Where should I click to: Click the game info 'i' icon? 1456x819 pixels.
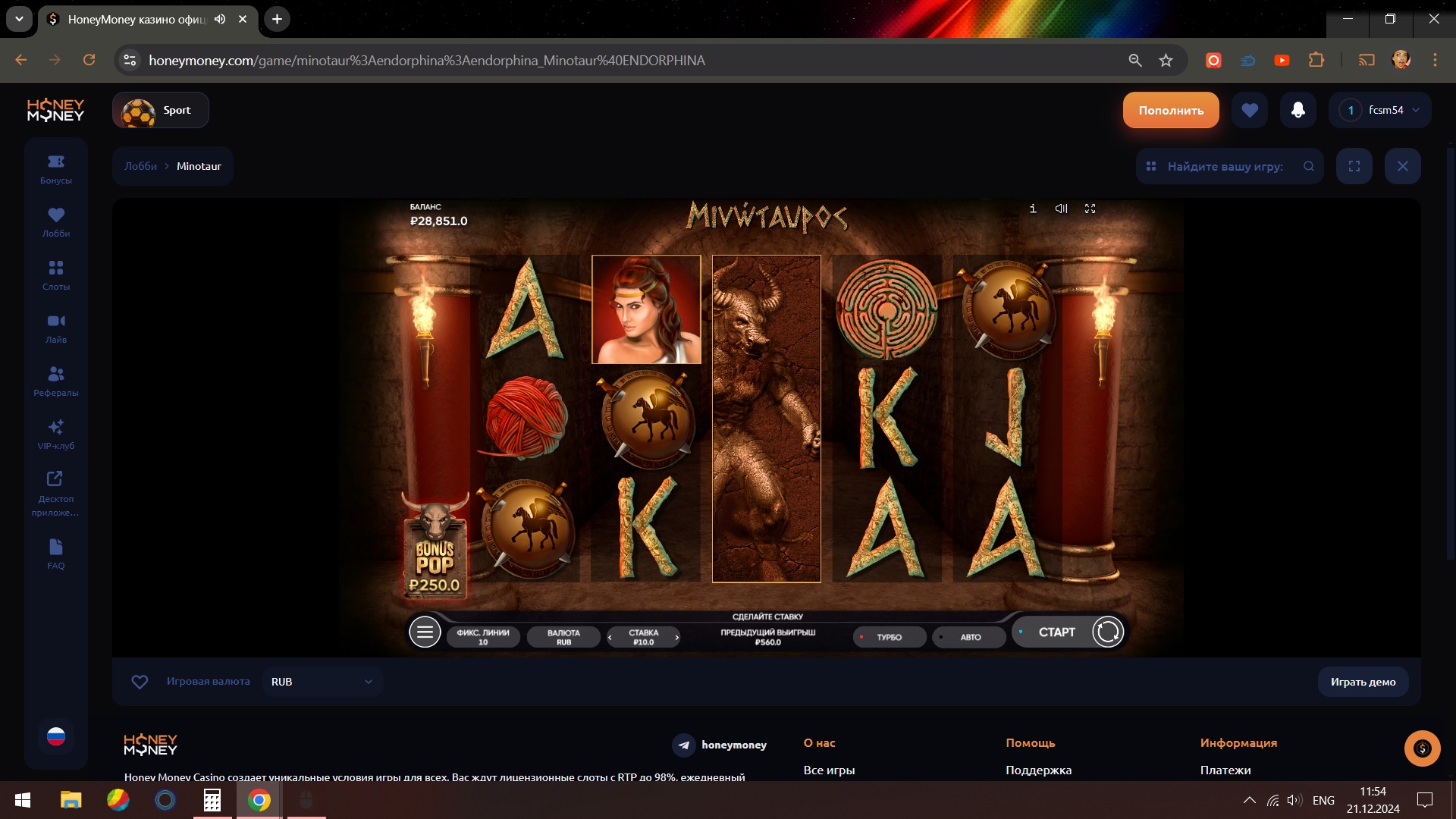[x=1033, y=209]
